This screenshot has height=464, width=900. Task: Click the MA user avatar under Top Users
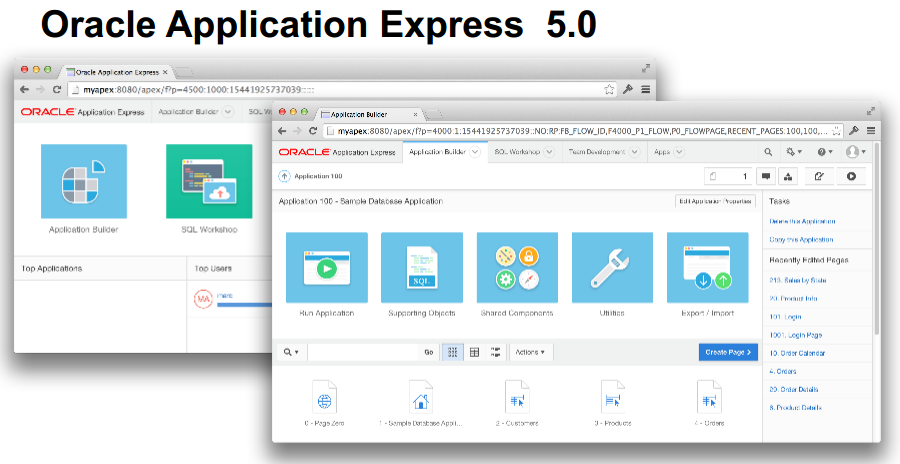[x=203, y=300]
